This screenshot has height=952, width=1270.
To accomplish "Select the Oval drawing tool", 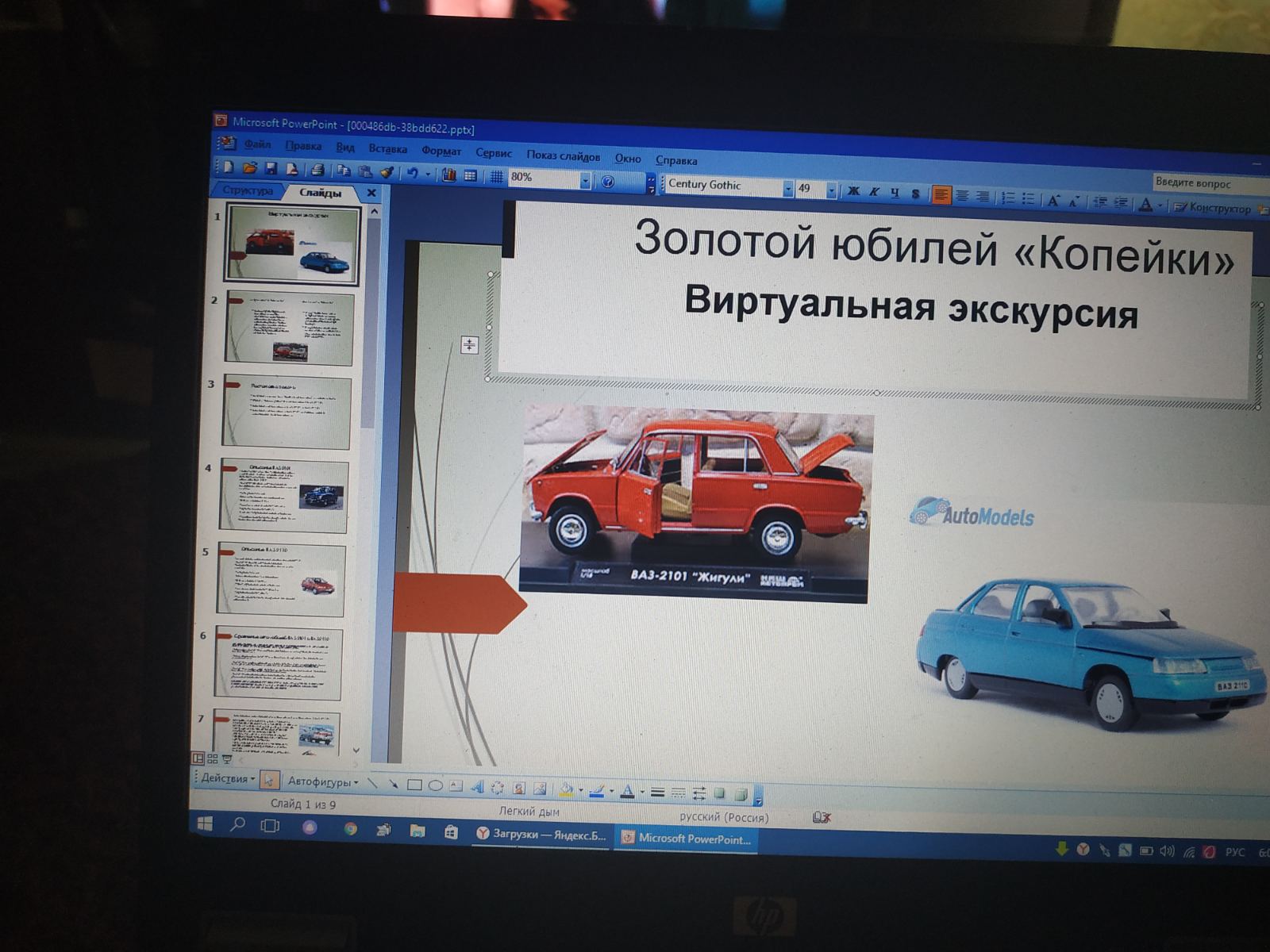I will 435,785.
